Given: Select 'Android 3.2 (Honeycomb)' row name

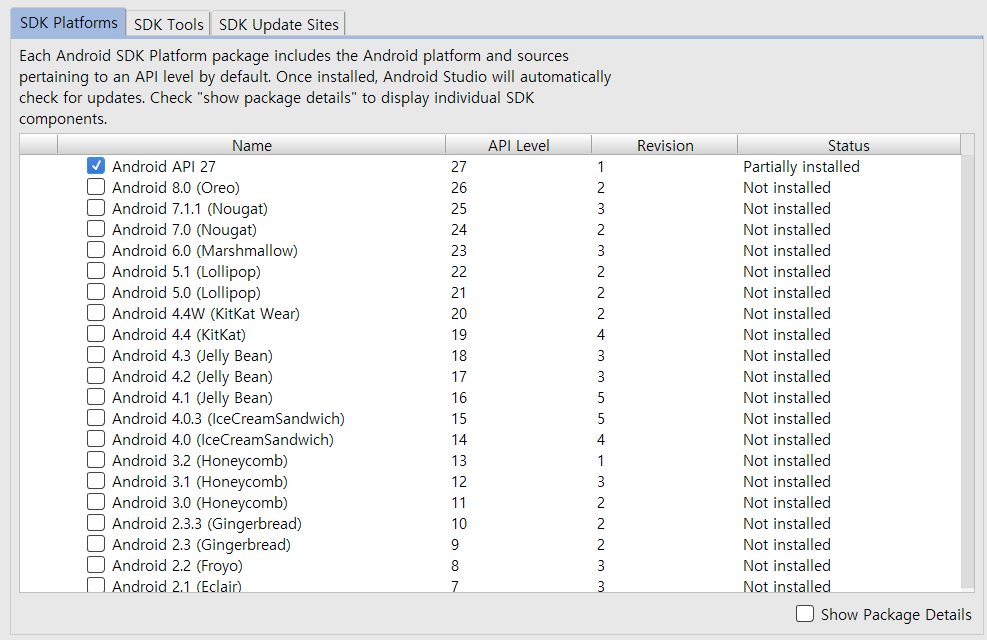Looking at the screenshot, I should tap(200, 461).
